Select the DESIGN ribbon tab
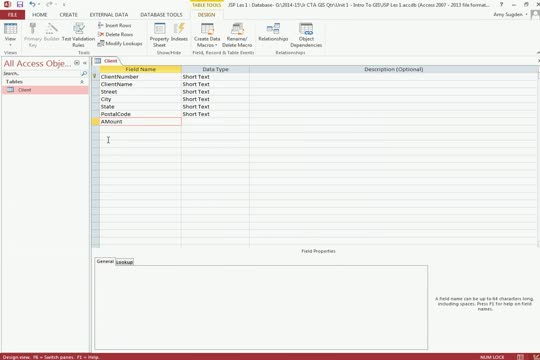 (206, 15)
